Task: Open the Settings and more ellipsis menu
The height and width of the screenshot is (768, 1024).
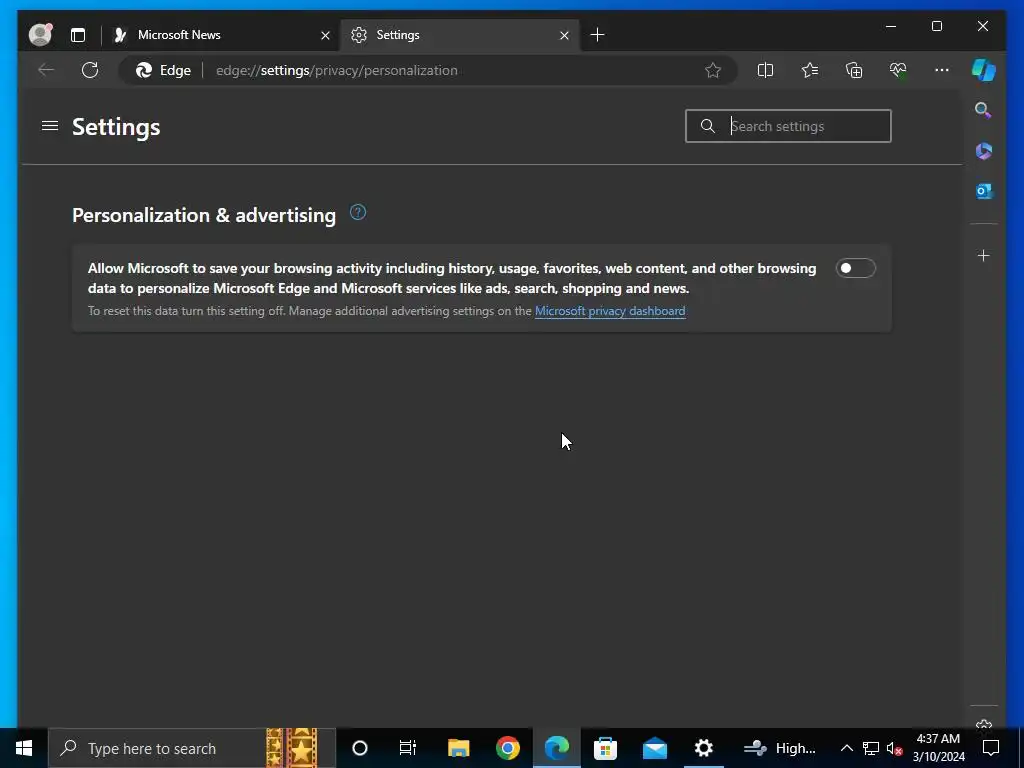Action: click(x=942, y=70)
